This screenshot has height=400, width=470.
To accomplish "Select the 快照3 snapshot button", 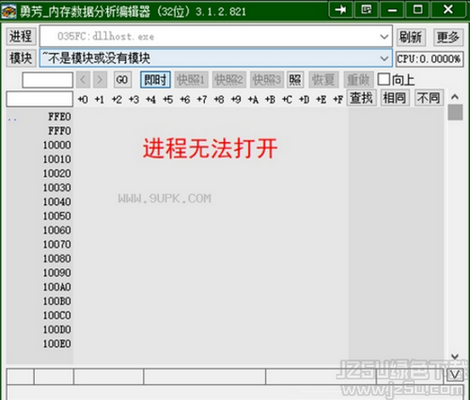I will [267, 80].
